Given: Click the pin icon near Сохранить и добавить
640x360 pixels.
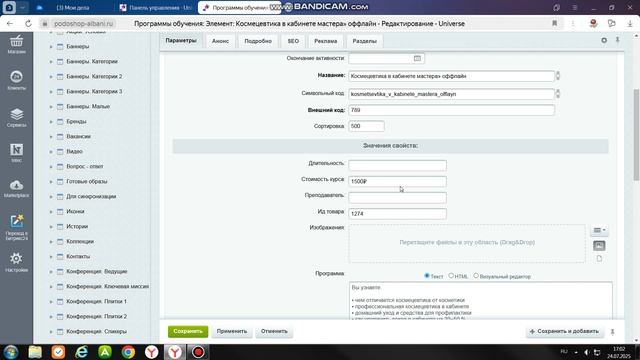Looking at the screenshot, I should (613, 332).
